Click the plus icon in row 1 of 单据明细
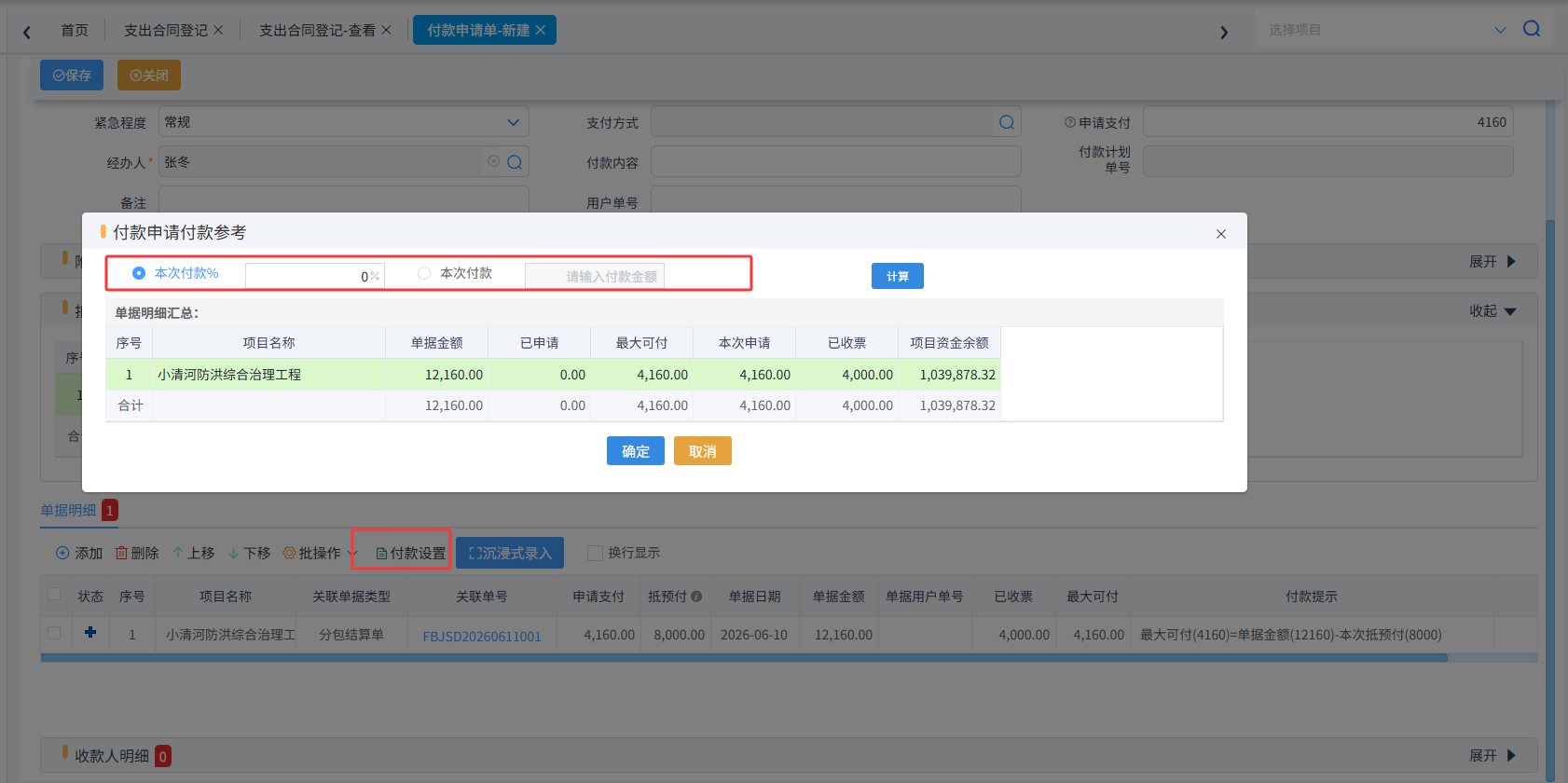This screenshot has height=783, width=1568. click(90, 632)
